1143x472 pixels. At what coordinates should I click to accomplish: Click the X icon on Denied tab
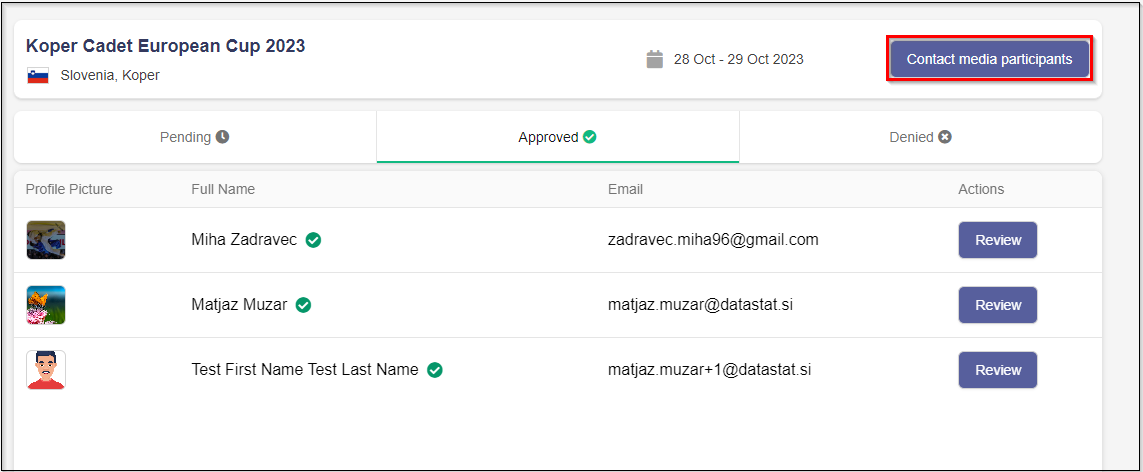[945, 137]
